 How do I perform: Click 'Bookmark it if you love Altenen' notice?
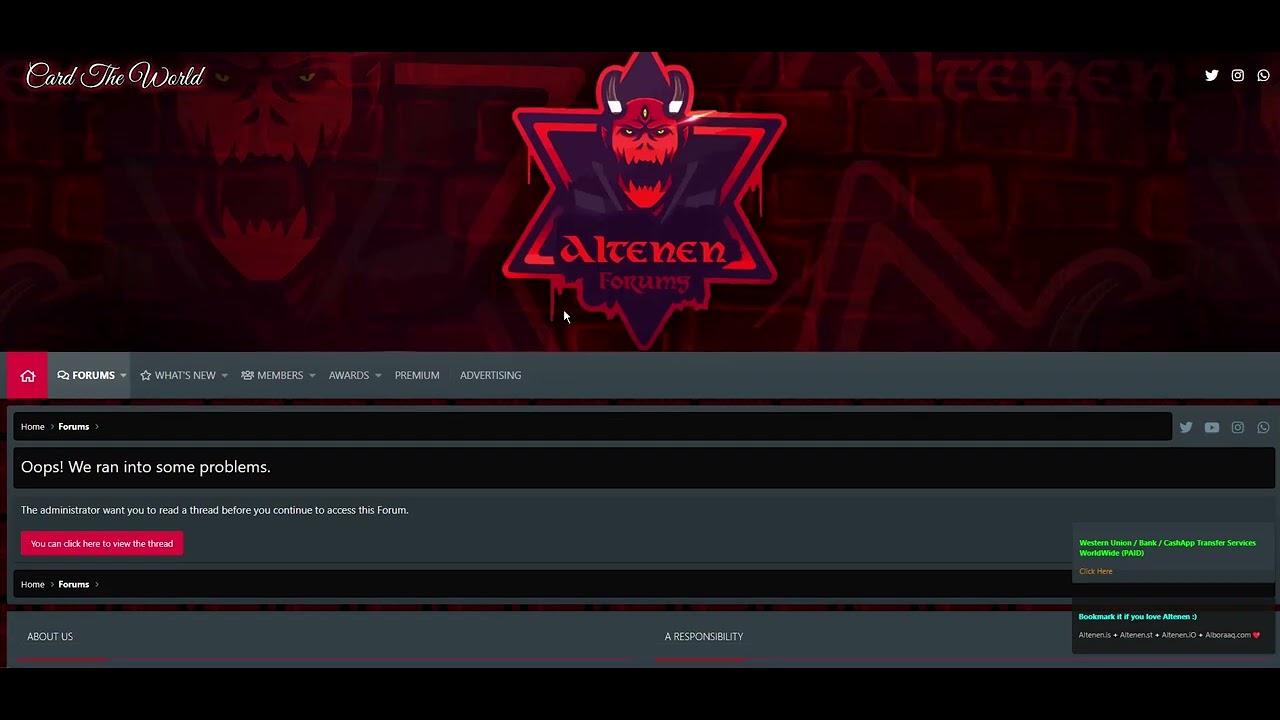click(x=1138, y=617)
